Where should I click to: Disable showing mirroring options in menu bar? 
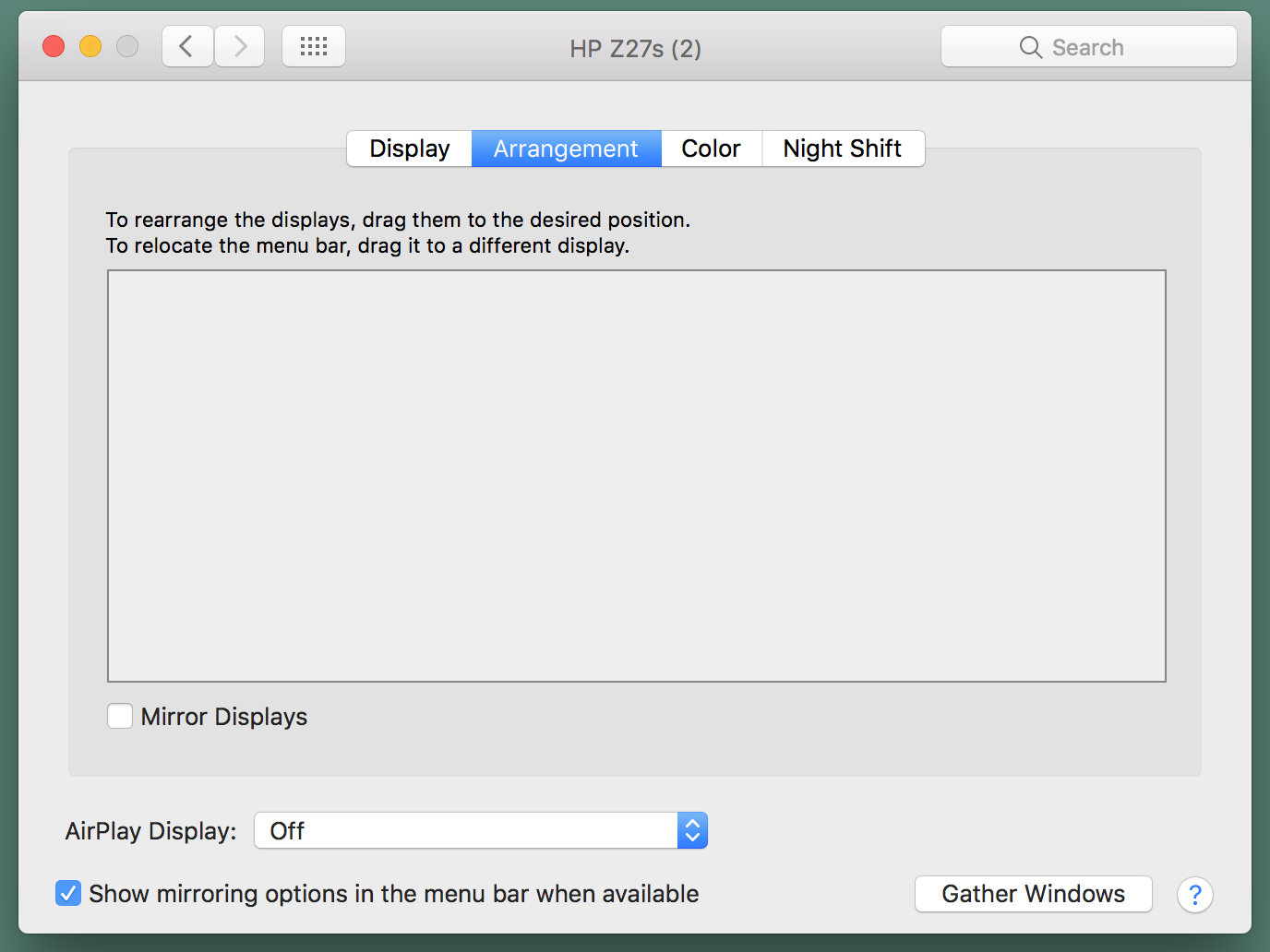68,893
